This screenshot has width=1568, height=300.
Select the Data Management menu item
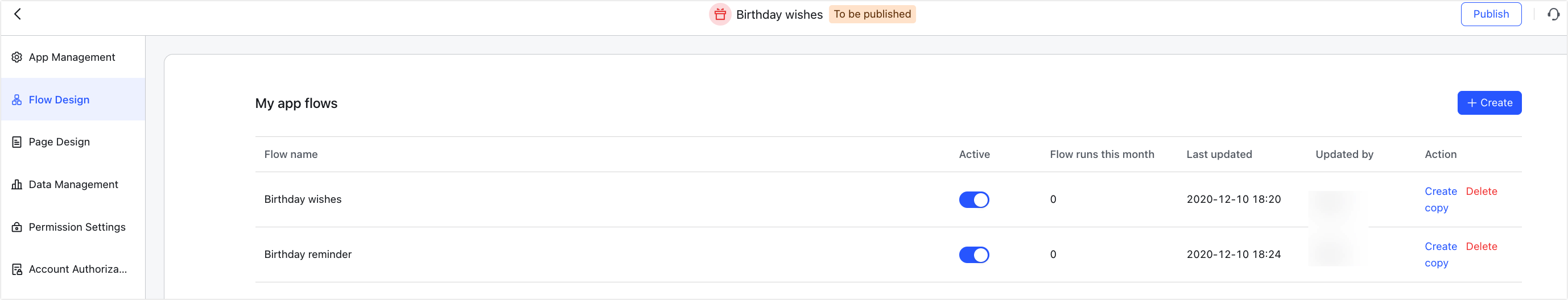[73, 185]
